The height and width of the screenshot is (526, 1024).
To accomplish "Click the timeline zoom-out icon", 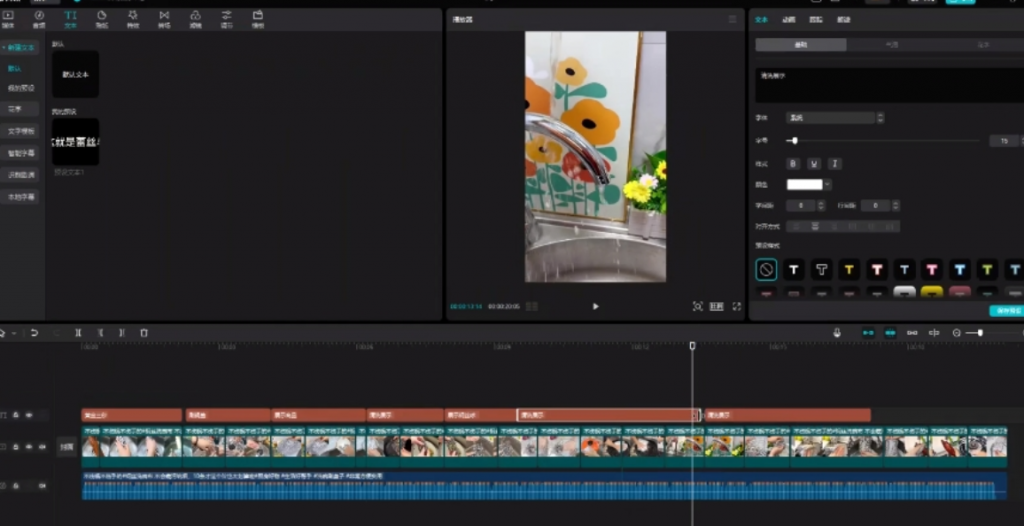I will [x=957, y=333].
